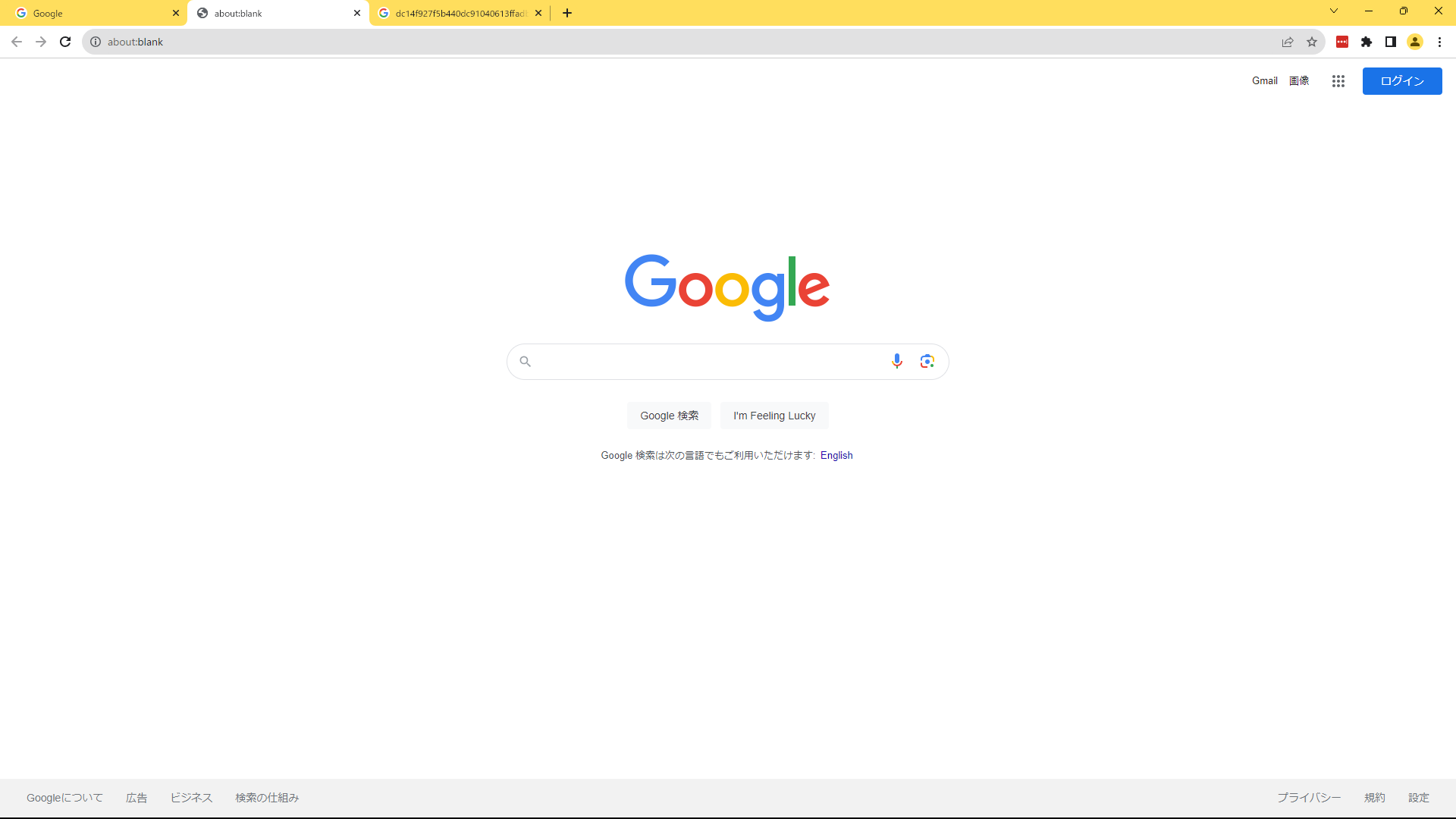Screen dimensions: 1456x819
Task: Open Chrome's three-dot menu
Action: point(1439,42)
